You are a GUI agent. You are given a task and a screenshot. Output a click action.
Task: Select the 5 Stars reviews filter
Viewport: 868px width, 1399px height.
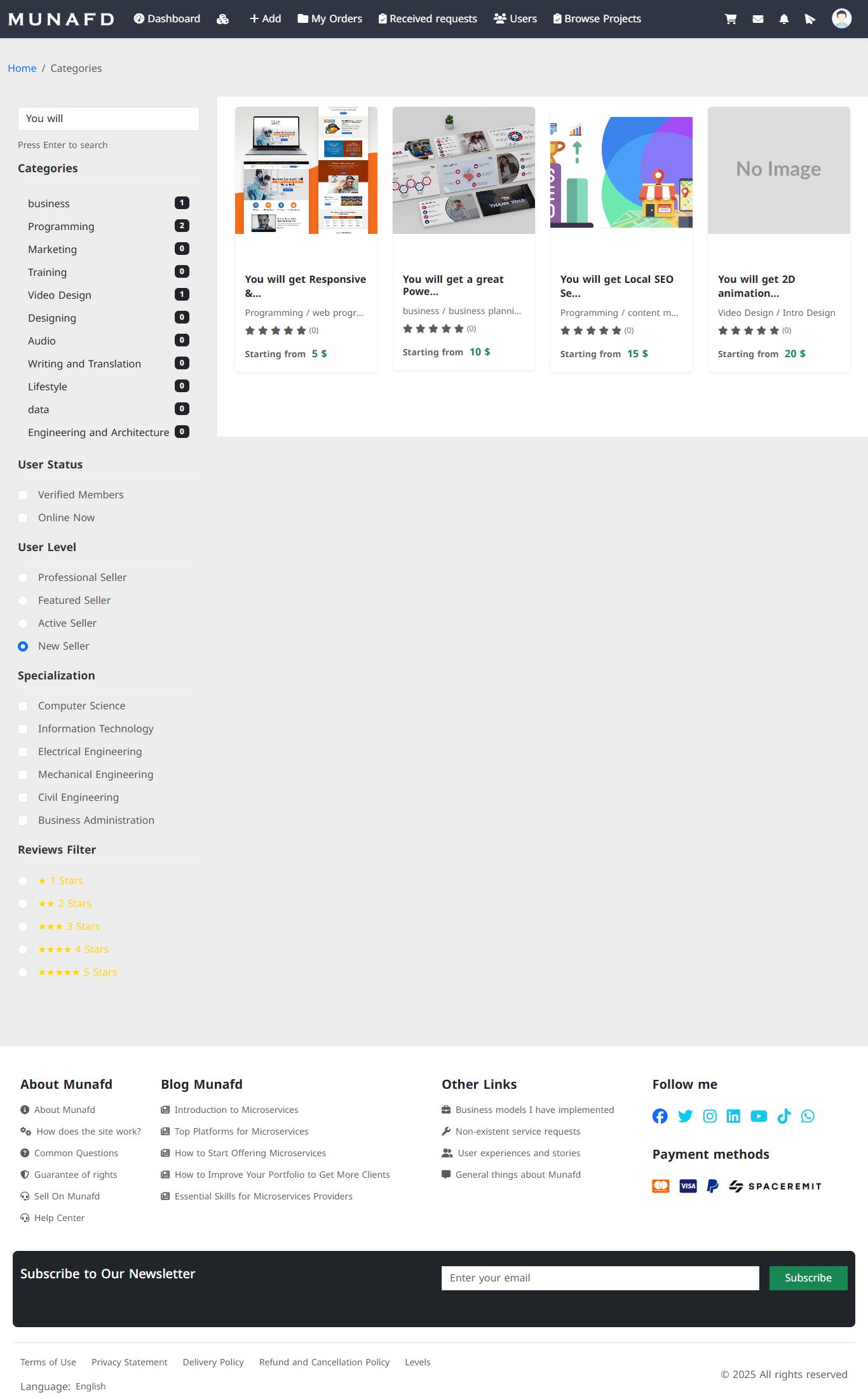click(24, 972)
